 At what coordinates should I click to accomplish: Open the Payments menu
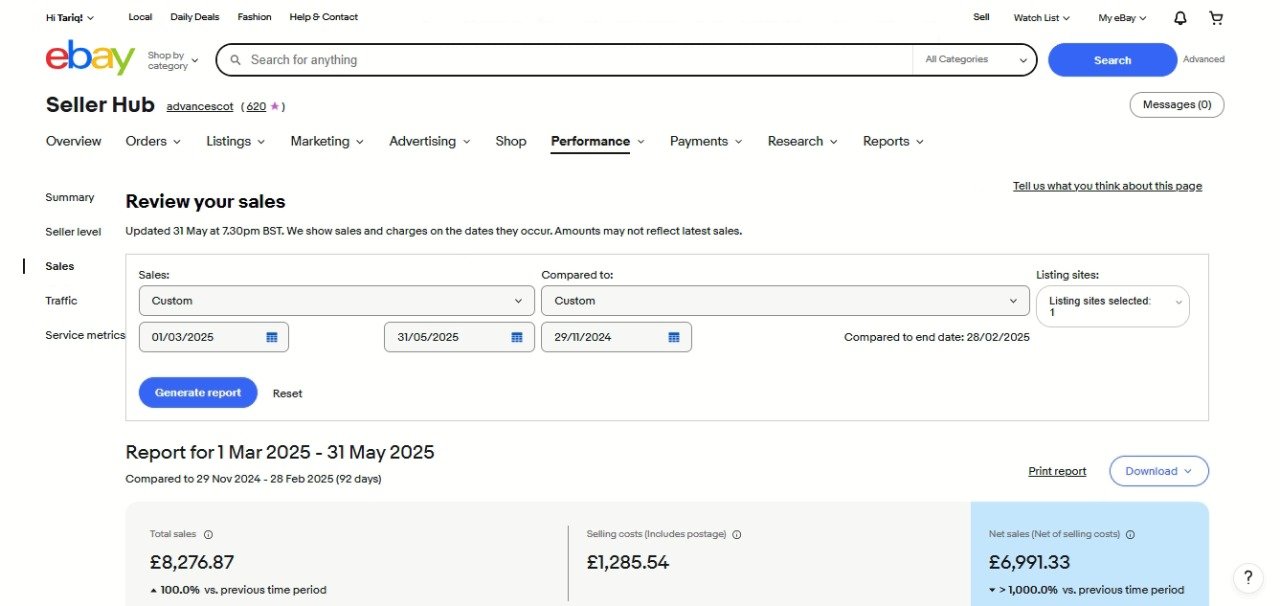[706, 142]
